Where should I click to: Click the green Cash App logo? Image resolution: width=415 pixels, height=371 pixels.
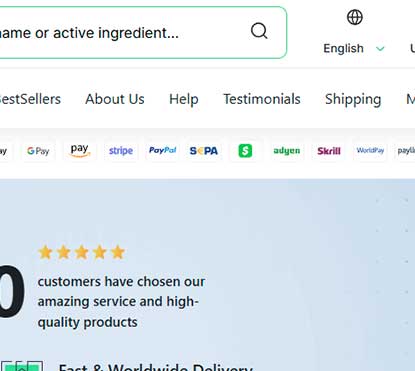[x=245, y=151]
